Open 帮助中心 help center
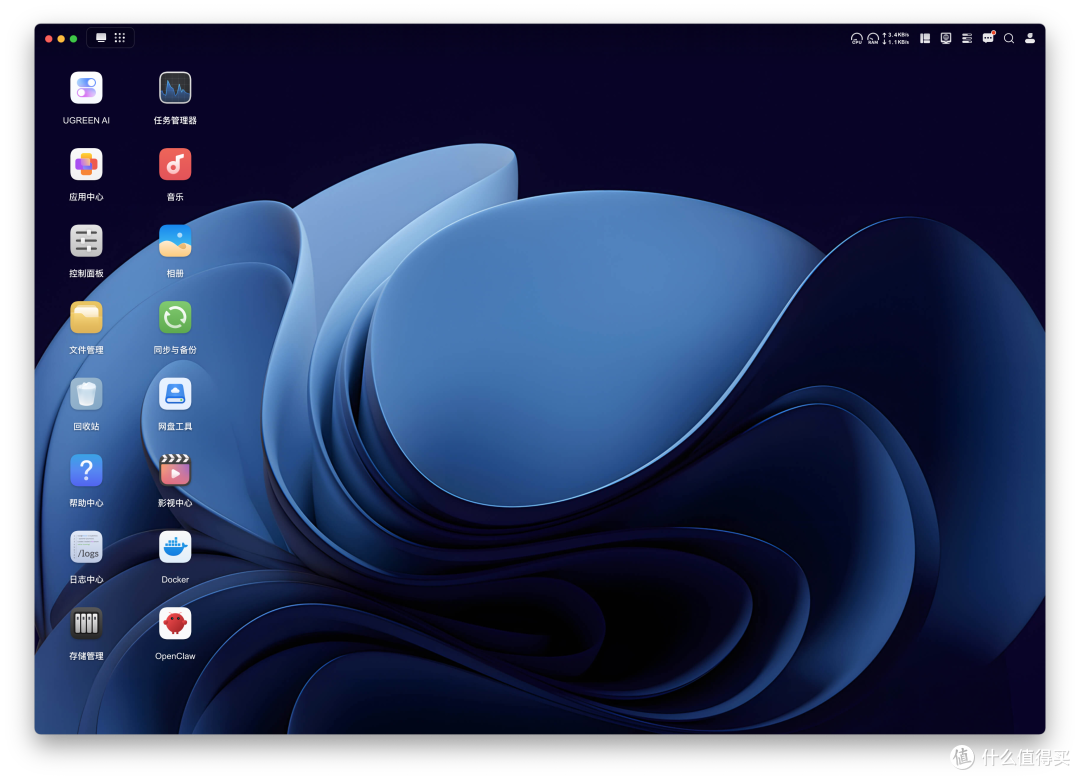Viewport: 1080px width, 780px height. 86,471
